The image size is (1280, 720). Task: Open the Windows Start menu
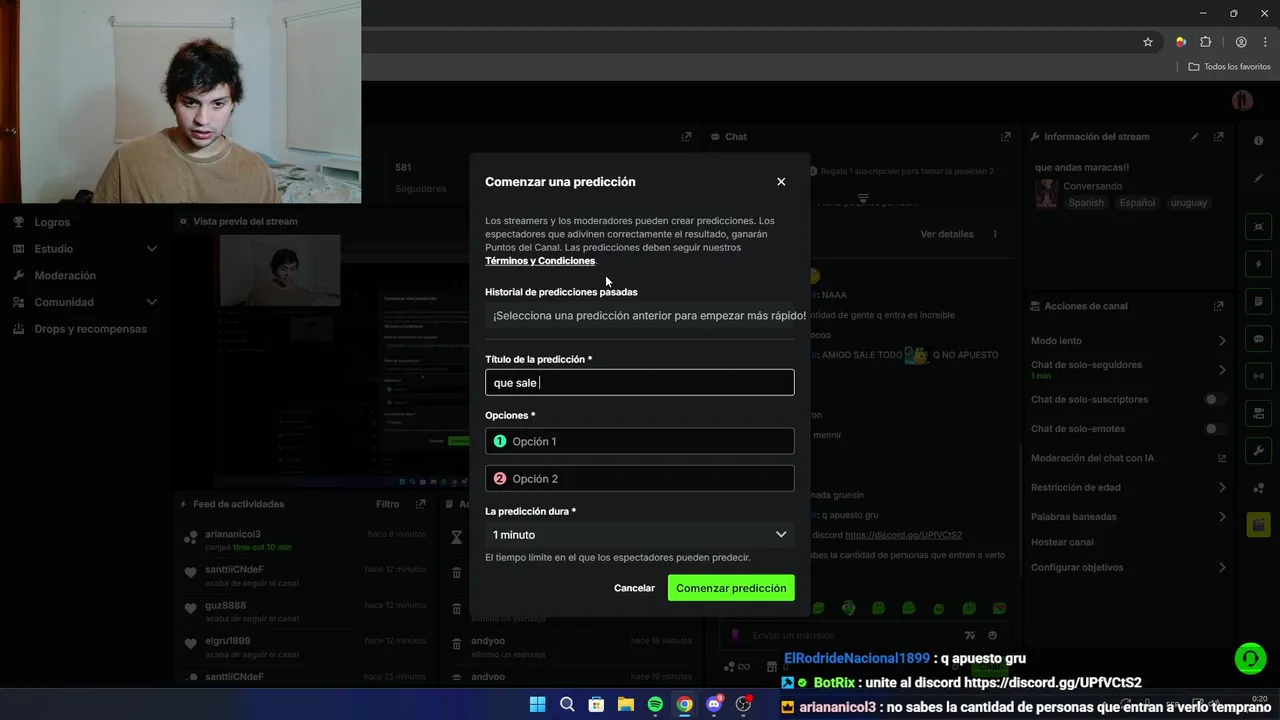[x=537, y=704]
